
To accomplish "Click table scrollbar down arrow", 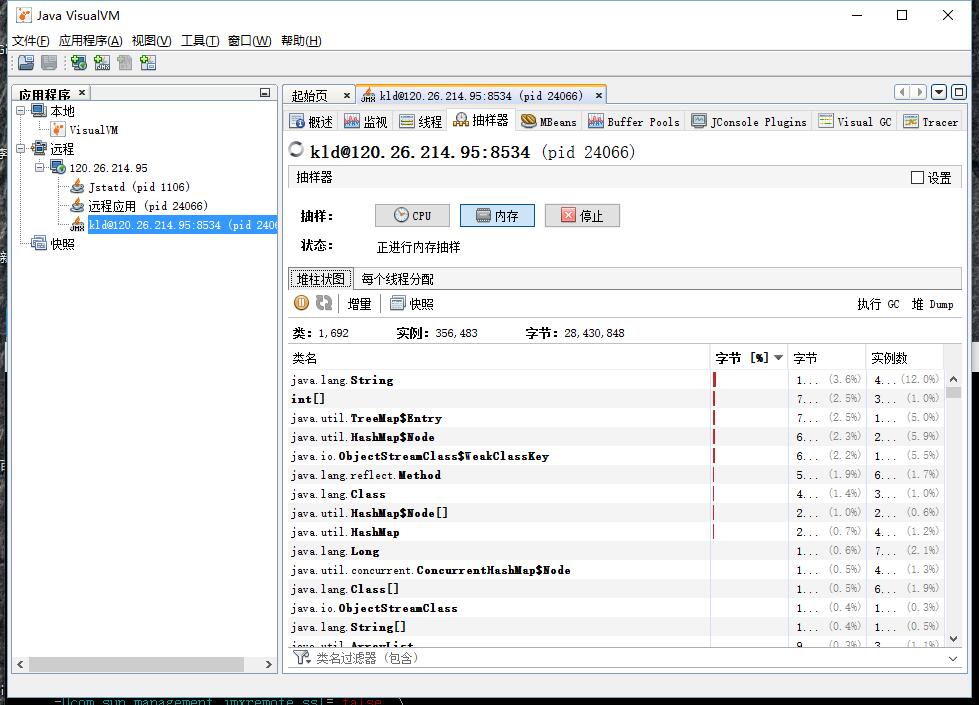I will (x=953, y=638).
